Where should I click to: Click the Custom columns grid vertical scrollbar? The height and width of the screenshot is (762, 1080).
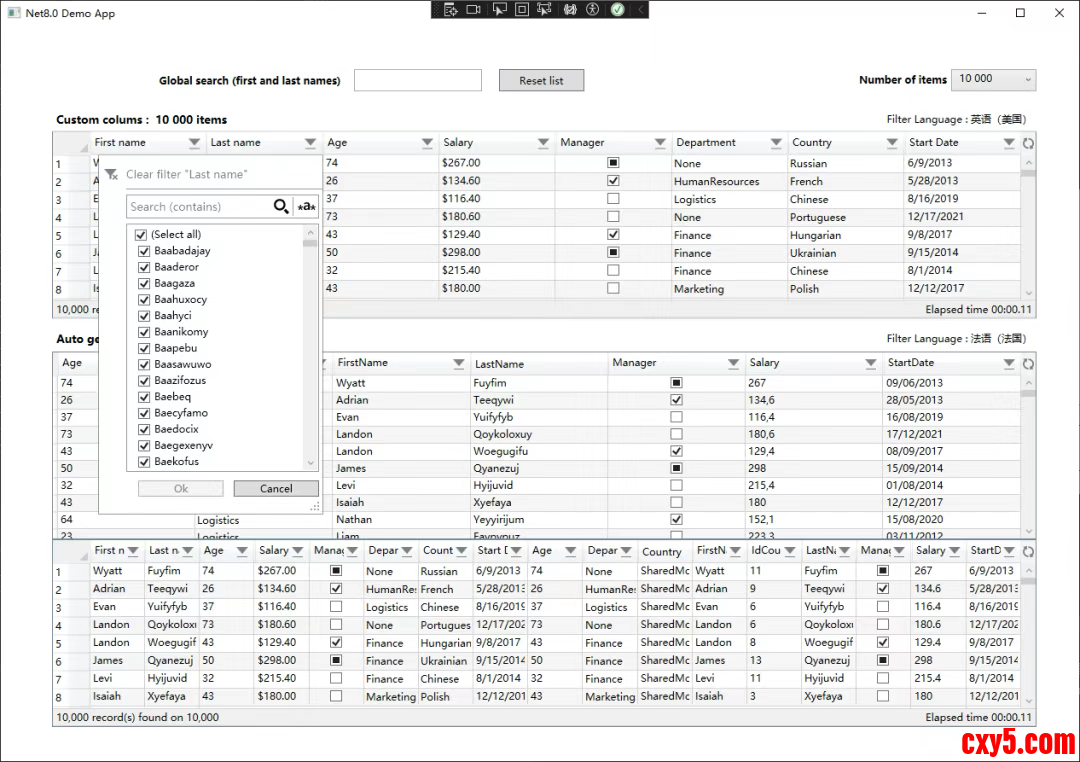[1028, 227]
